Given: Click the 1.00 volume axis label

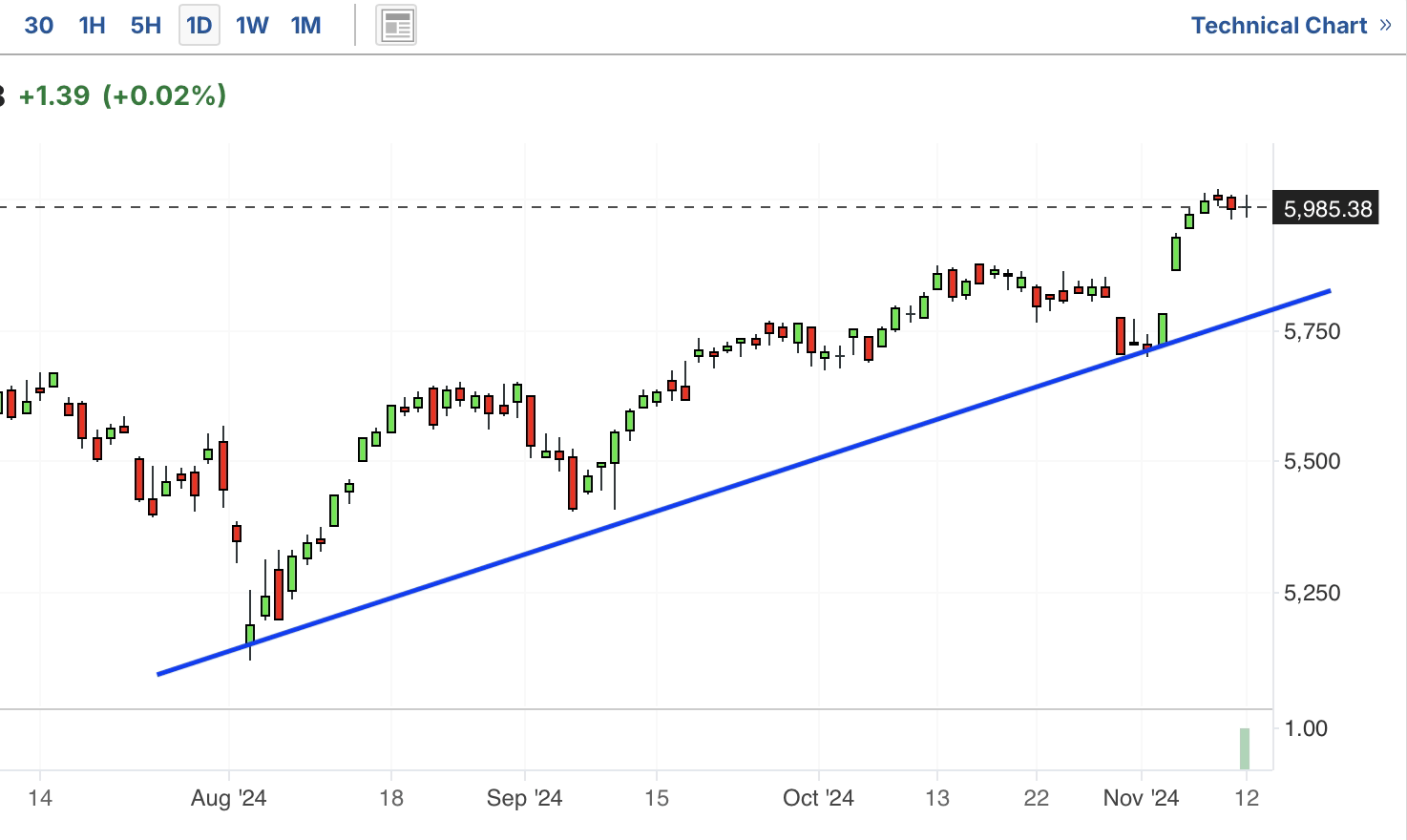Looking at the screenshot, I should coord(1306,728).
